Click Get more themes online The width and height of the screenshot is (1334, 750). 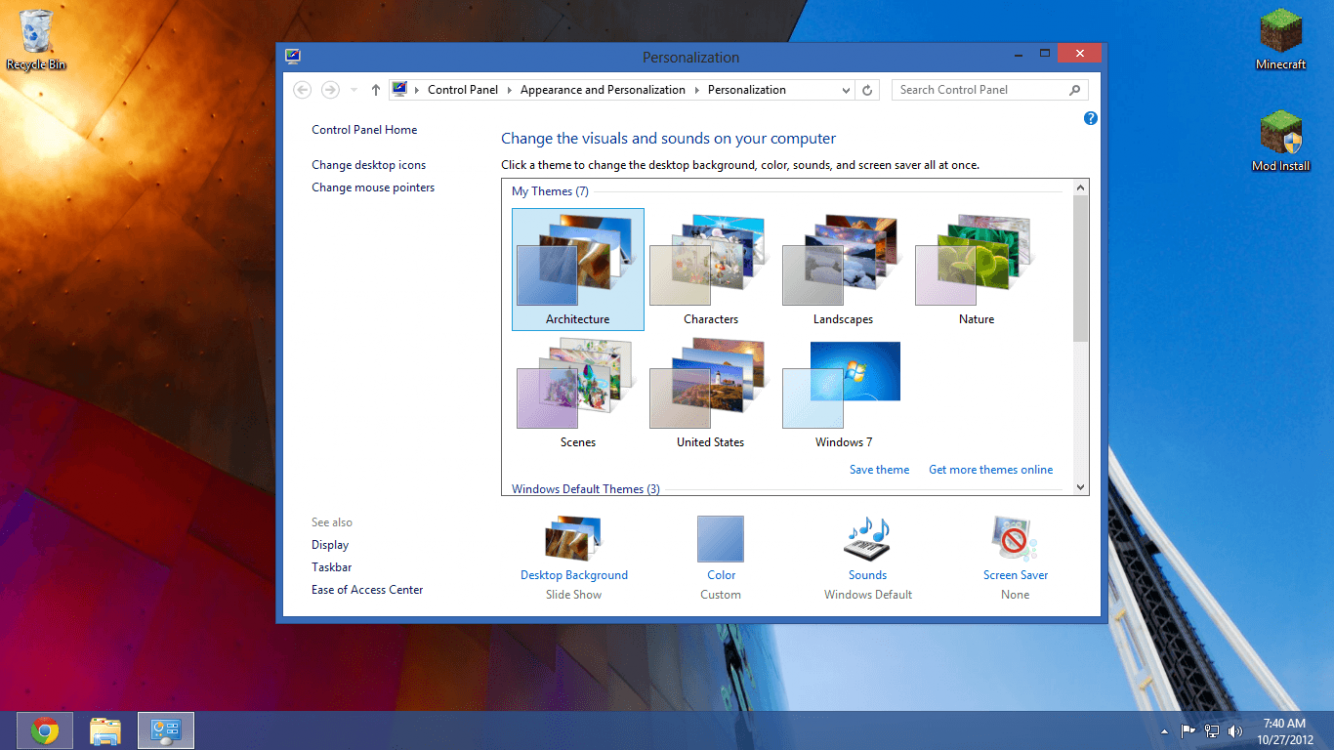point(990,469)
